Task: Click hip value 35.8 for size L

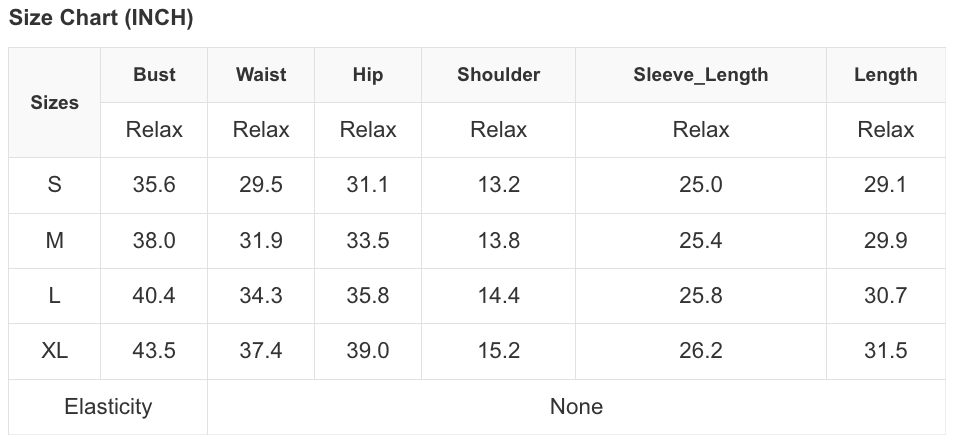Action: tap(368, 296)
